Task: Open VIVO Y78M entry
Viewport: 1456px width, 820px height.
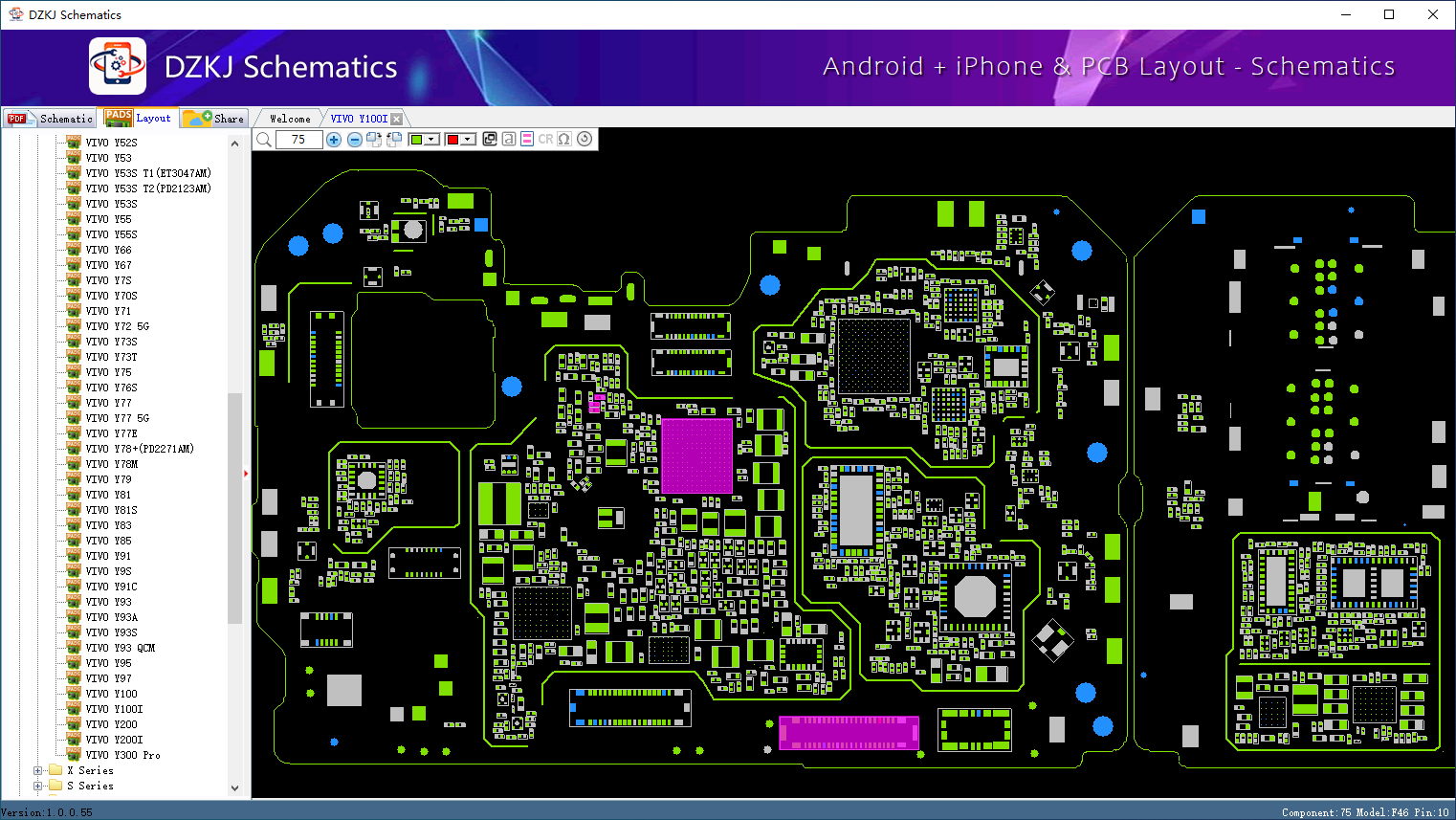Action: click(112, 464)
